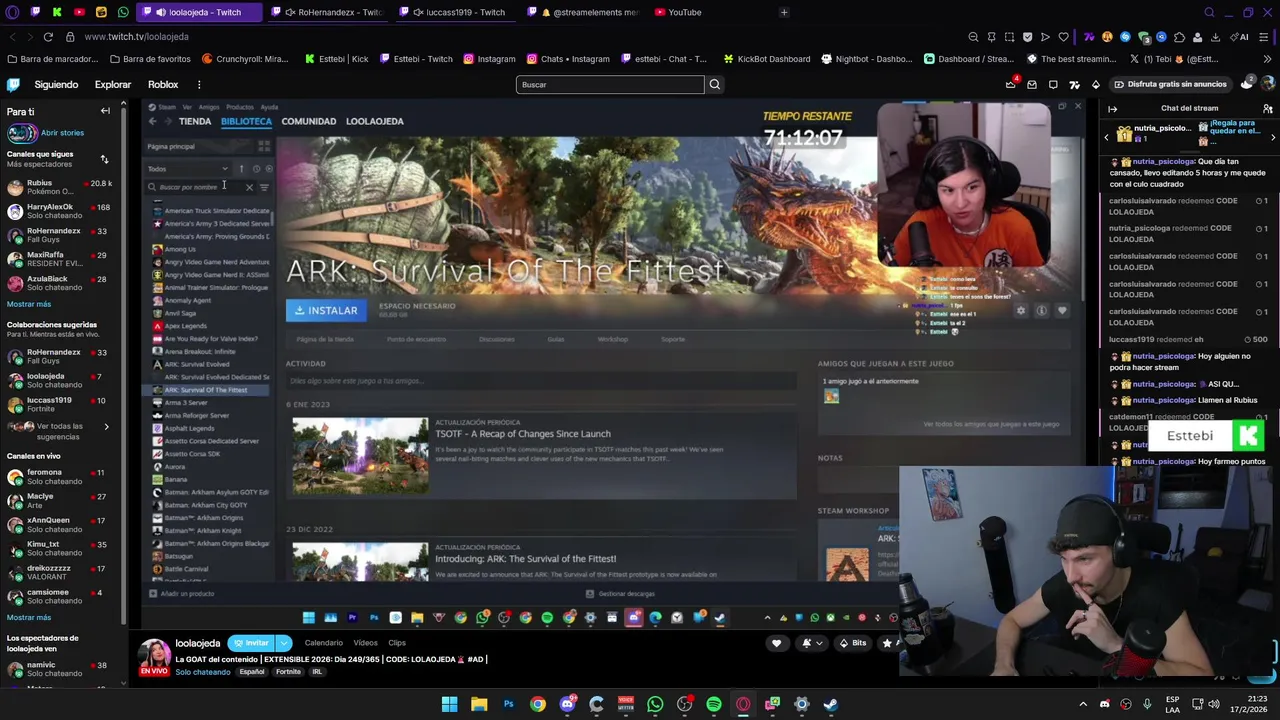Open the Instagram bookmark

[488, 59]
